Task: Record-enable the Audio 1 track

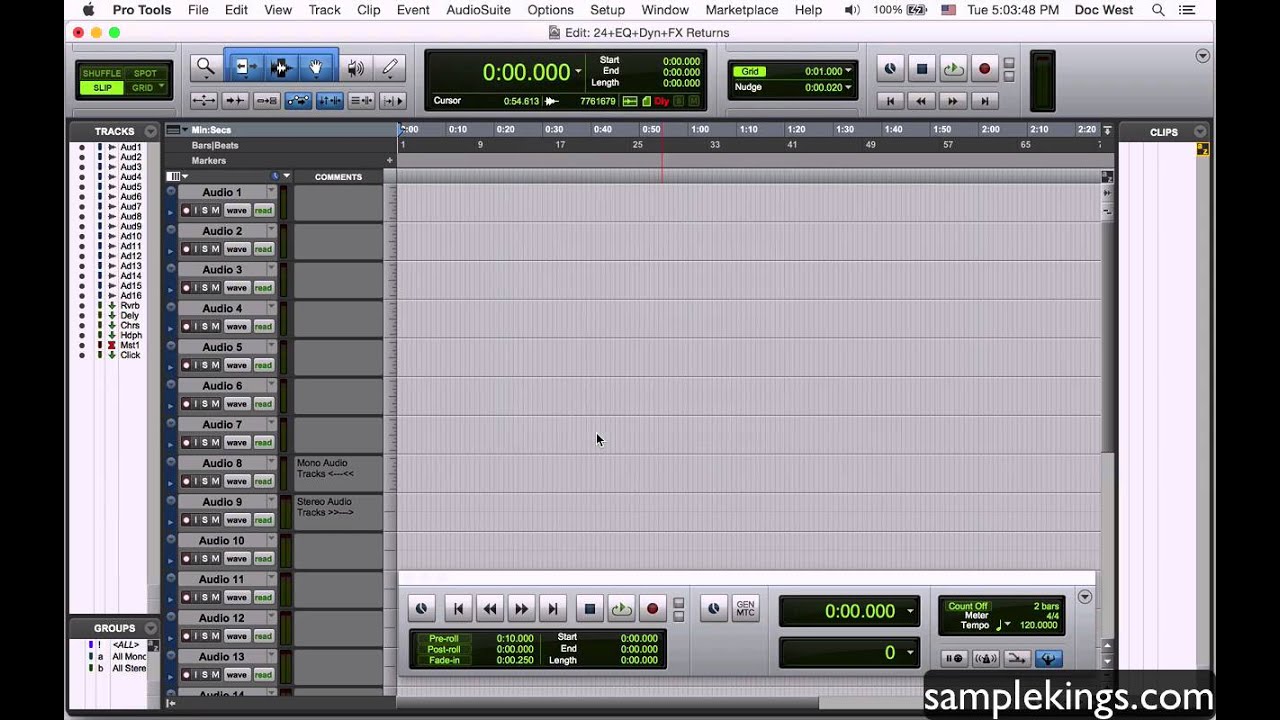Action: (186, 210)
